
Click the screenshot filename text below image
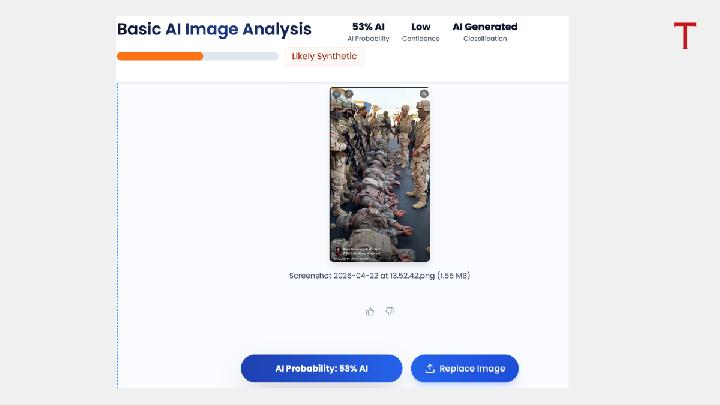click(379, 275)
